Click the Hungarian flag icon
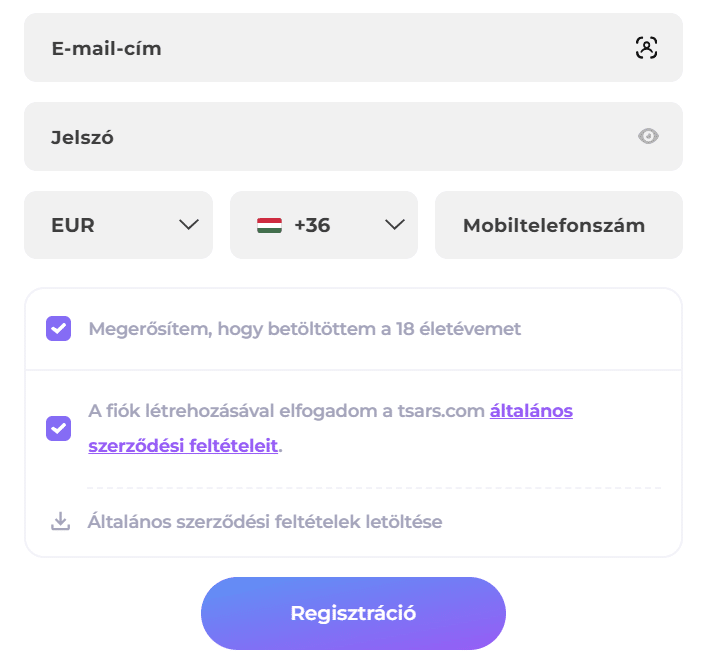Image resolution: width=710 pixels, height=659 pixels. (269, 225)
